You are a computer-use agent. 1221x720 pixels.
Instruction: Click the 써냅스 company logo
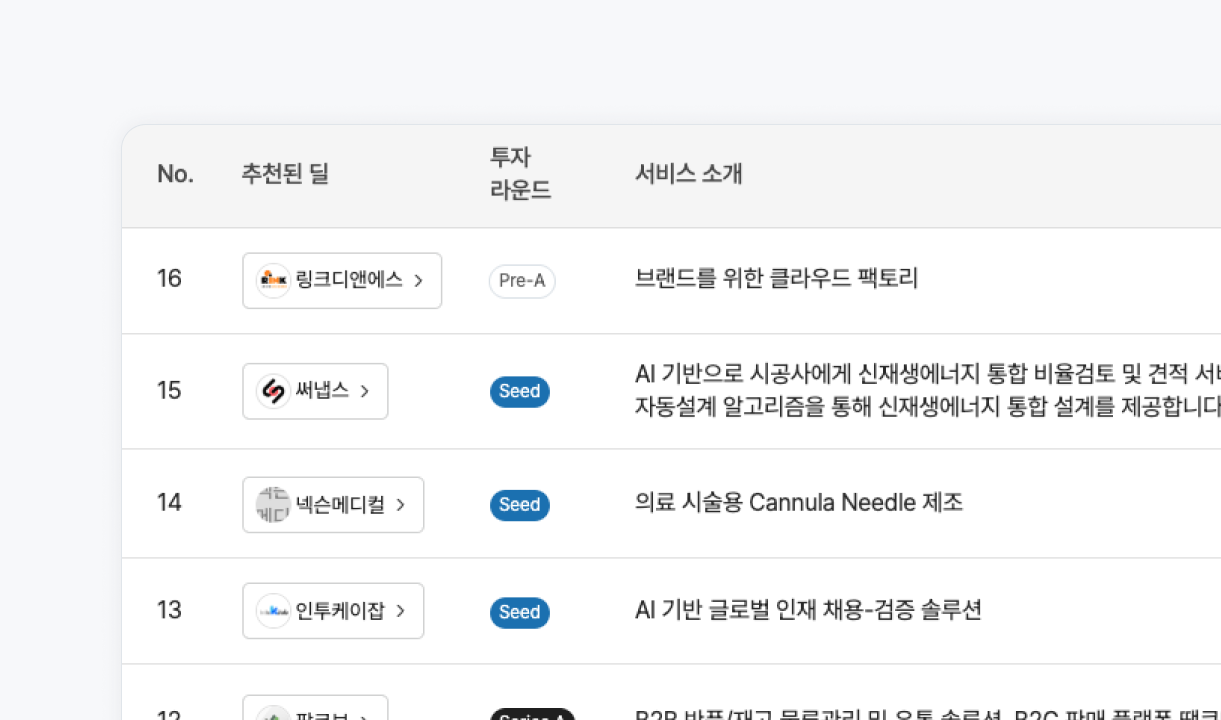(x=273, y=391)
